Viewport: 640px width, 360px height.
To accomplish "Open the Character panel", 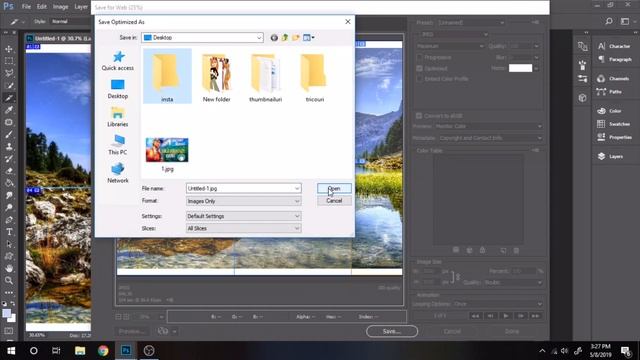I will click(615, 46).
